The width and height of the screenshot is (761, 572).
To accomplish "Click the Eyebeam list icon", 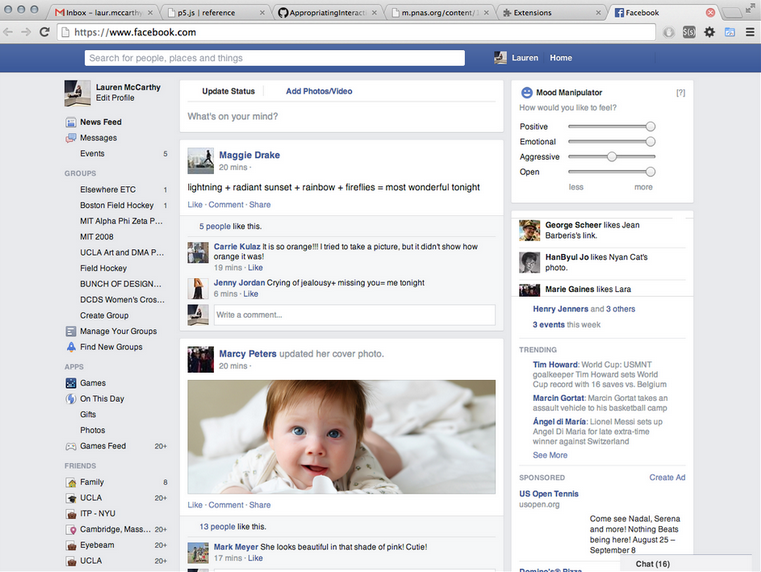I will click(x=71, y=545).
